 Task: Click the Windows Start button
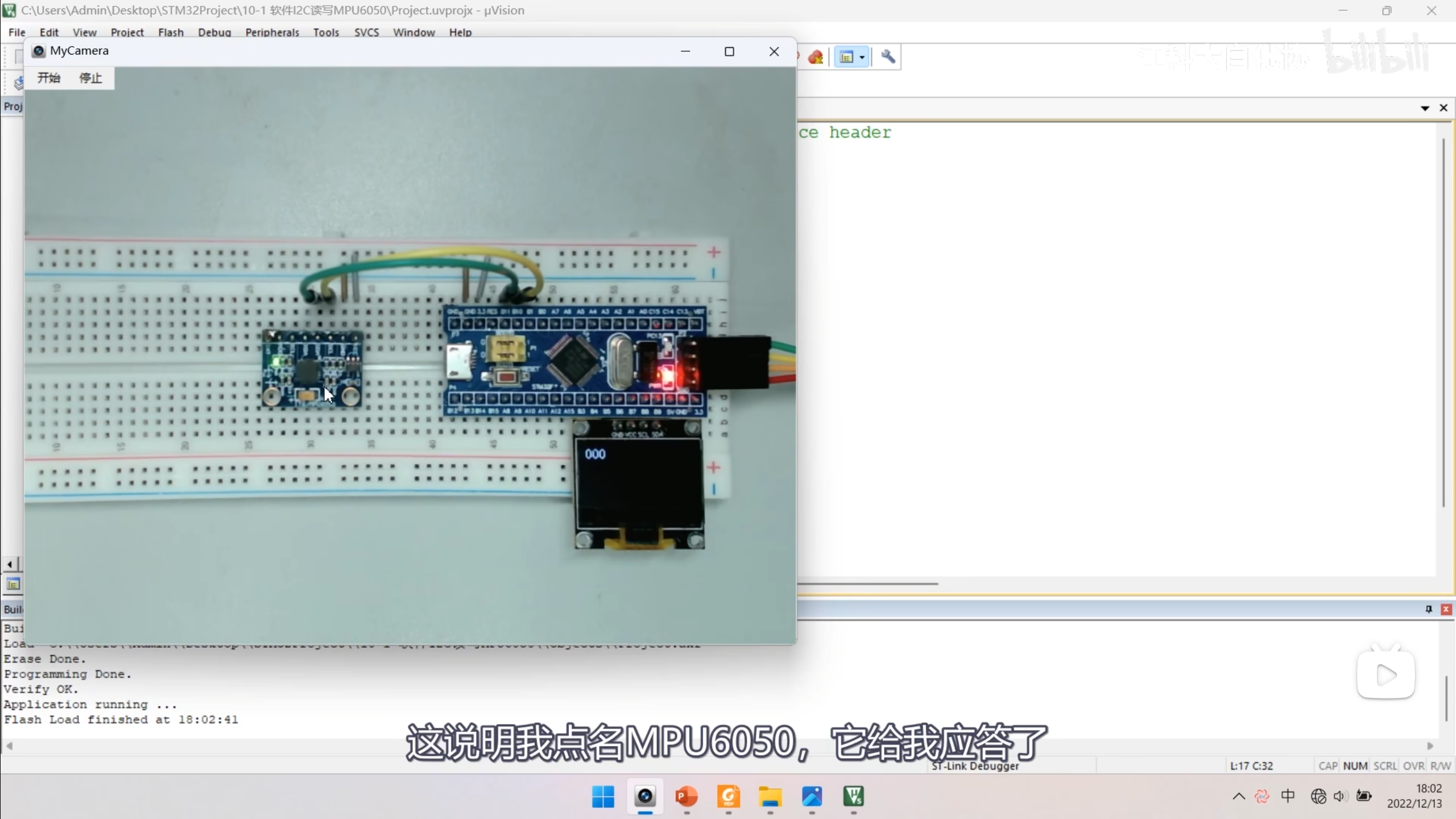[x=603, y=796]
